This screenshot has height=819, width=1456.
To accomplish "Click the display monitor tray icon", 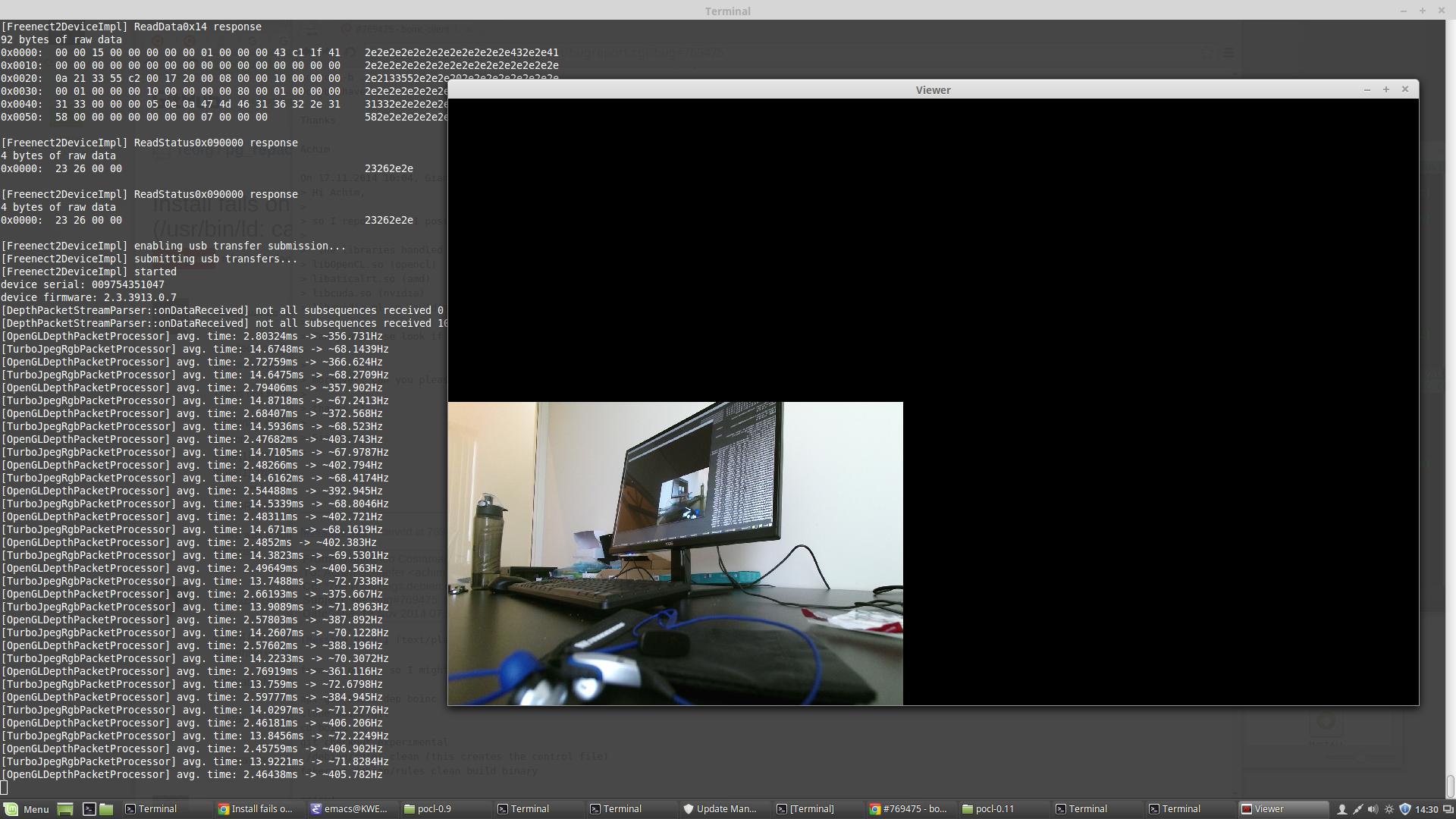I will tap(1448, 809).
